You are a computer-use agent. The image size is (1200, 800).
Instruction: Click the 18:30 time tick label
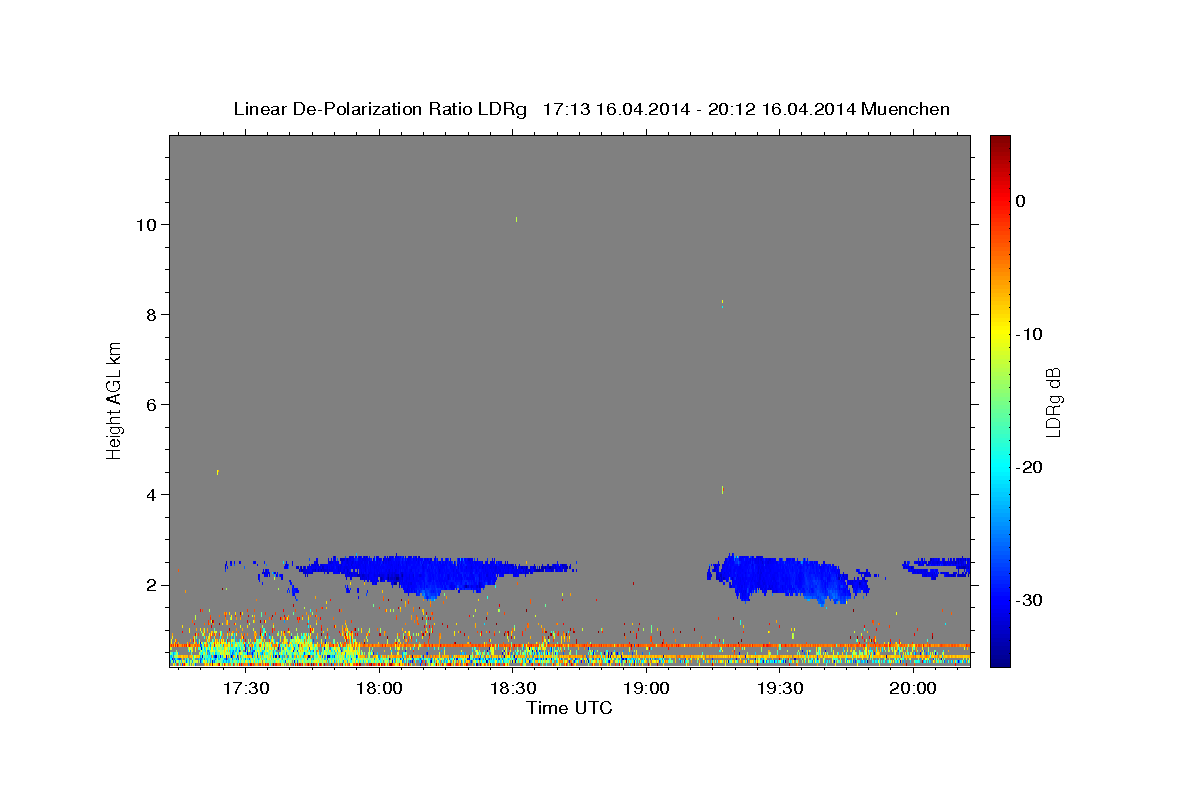513,689
